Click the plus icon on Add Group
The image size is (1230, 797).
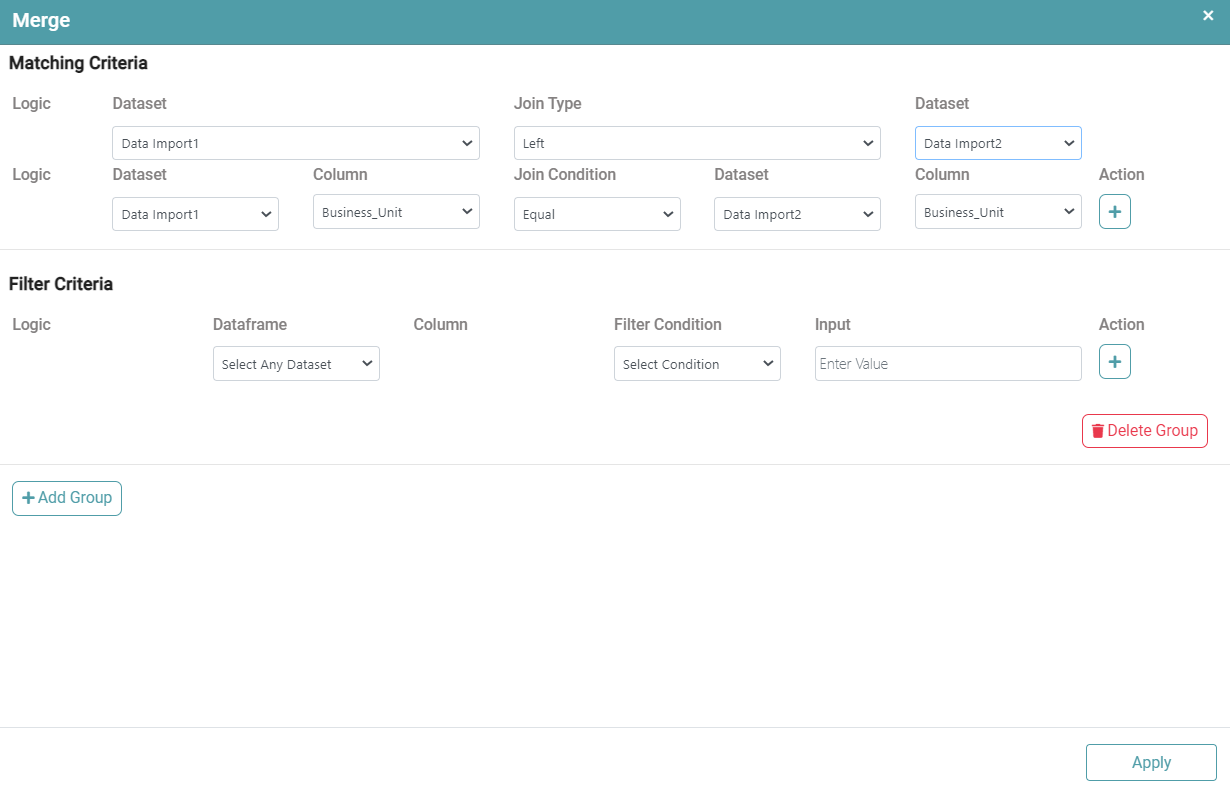coord(28,498)
